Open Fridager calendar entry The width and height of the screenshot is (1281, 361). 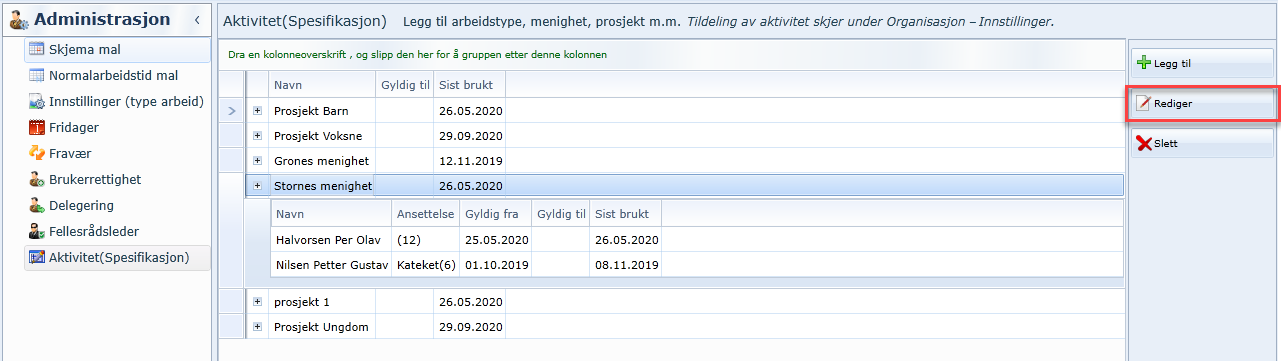click(117, 127)
